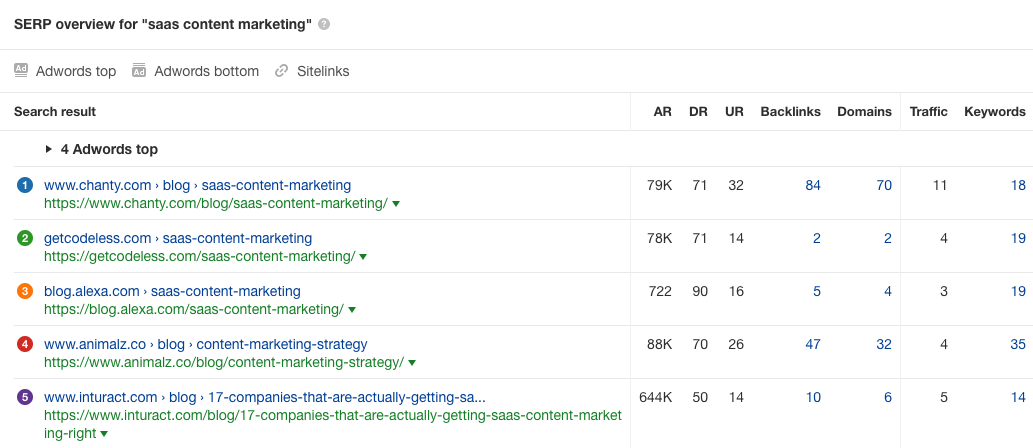This screenshot has width=1033, height=448.
Task: Open the 6 domains for inturact.com
Action: click(888, 397)
